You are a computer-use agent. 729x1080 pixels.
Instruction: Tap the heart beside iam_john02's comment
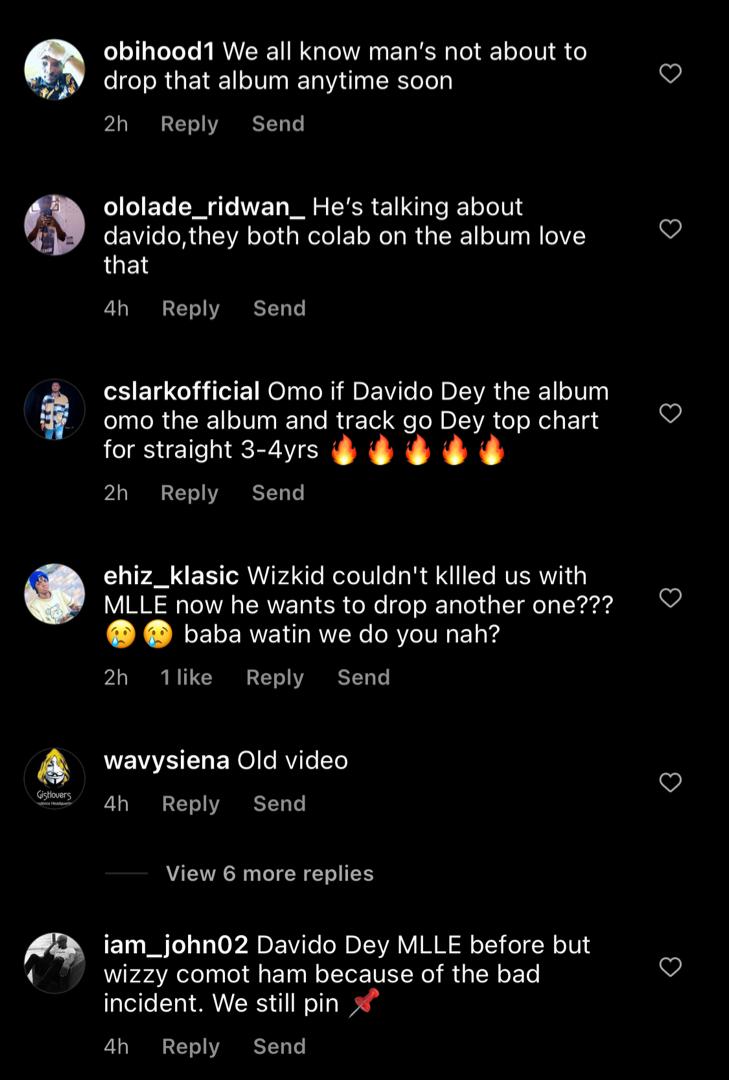(x=671, y=967)
